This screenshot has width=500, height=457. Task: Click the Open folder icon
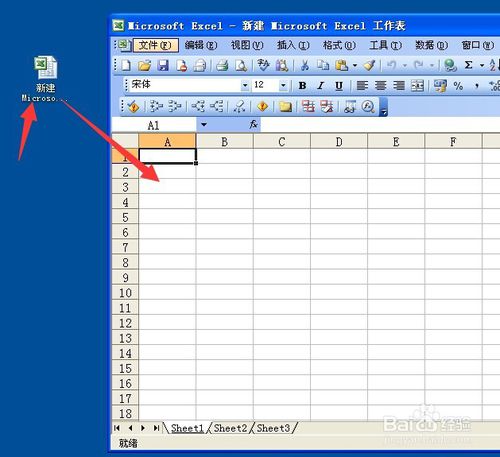click(x=144, y=65)
